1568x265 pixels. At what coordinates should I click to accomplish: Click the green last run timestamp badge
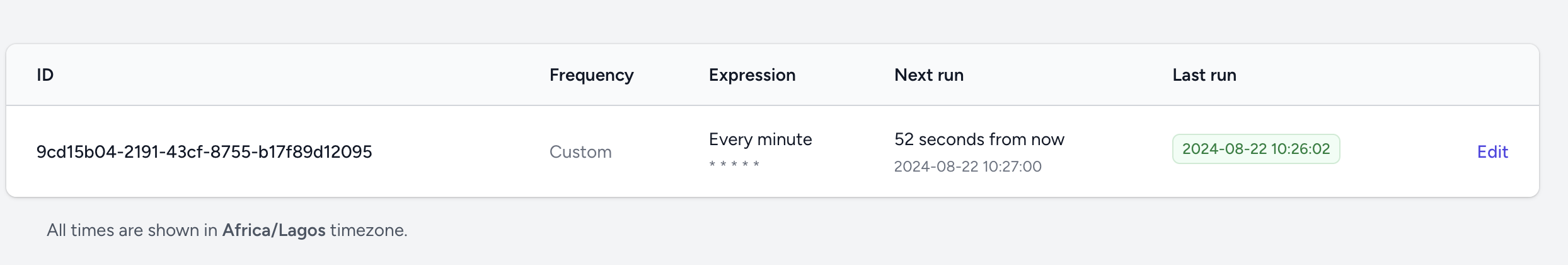click(1255, 149)
